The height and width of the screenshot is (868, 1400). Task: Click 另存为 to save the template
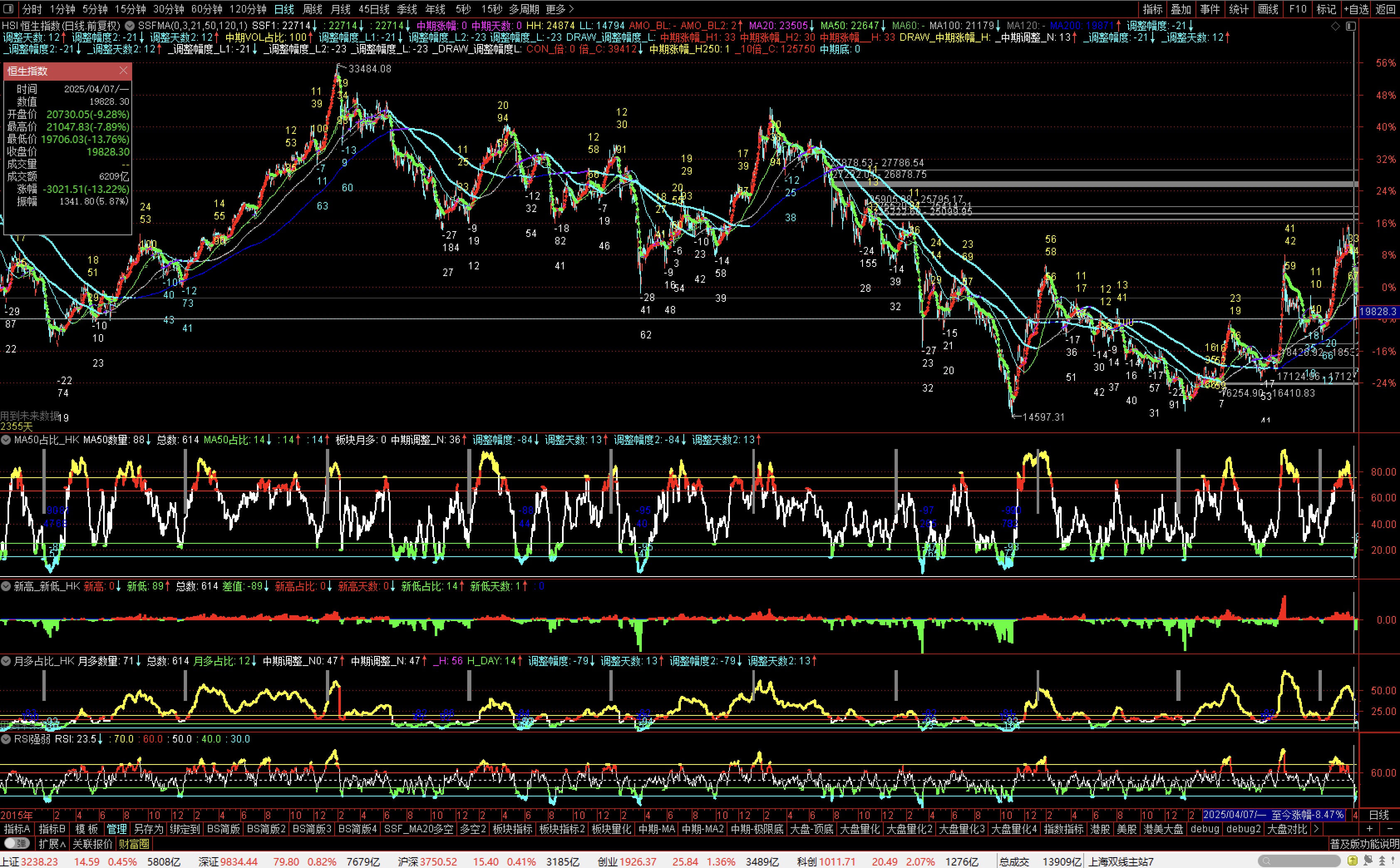tap(149, 829)
